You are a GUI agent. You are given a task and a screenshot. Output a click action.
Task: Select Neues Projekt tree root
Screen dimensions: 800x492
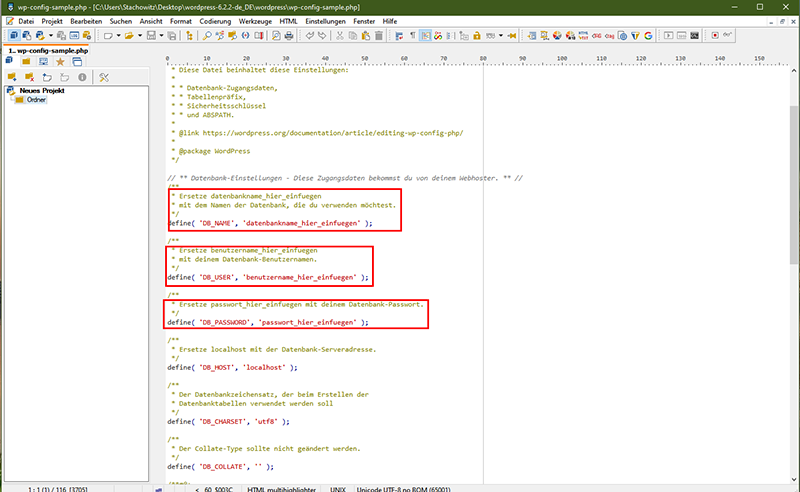42,90
